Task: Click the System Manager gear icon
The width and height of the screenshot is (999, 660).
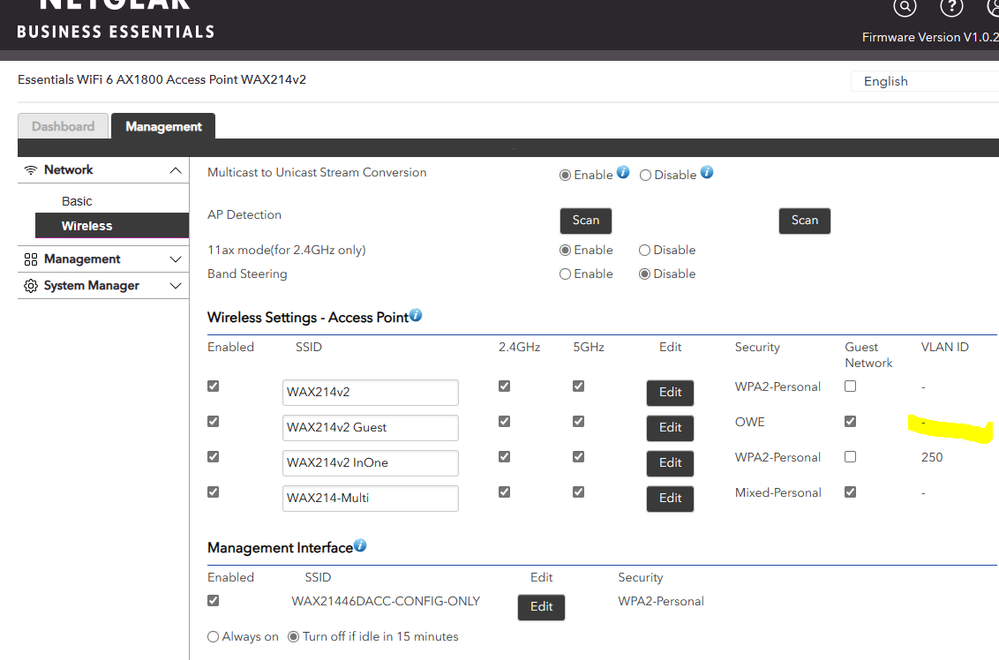Action: [x=31, y=286]
